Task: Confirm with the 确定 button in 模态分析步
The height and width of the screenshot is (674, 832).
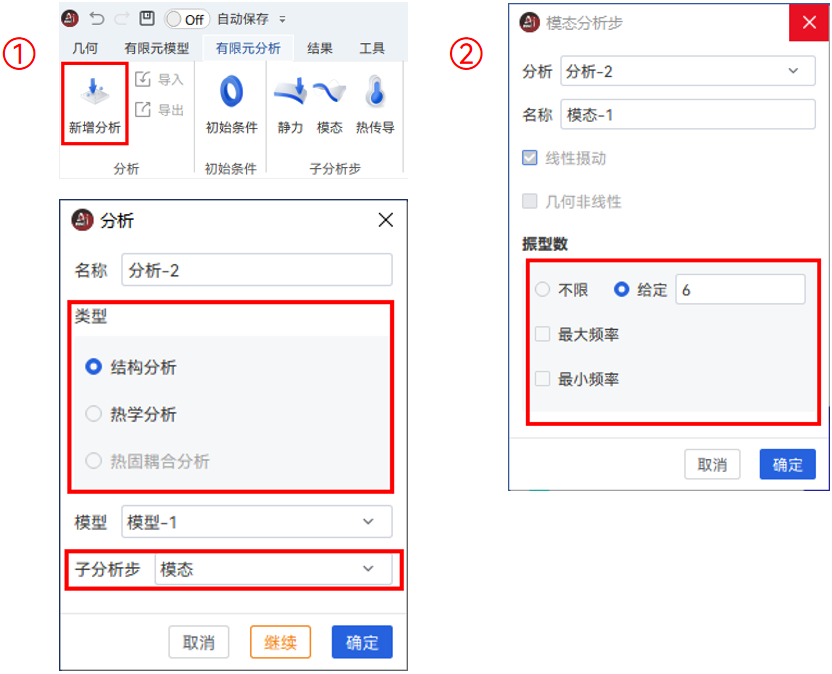Action: (787, 464)
